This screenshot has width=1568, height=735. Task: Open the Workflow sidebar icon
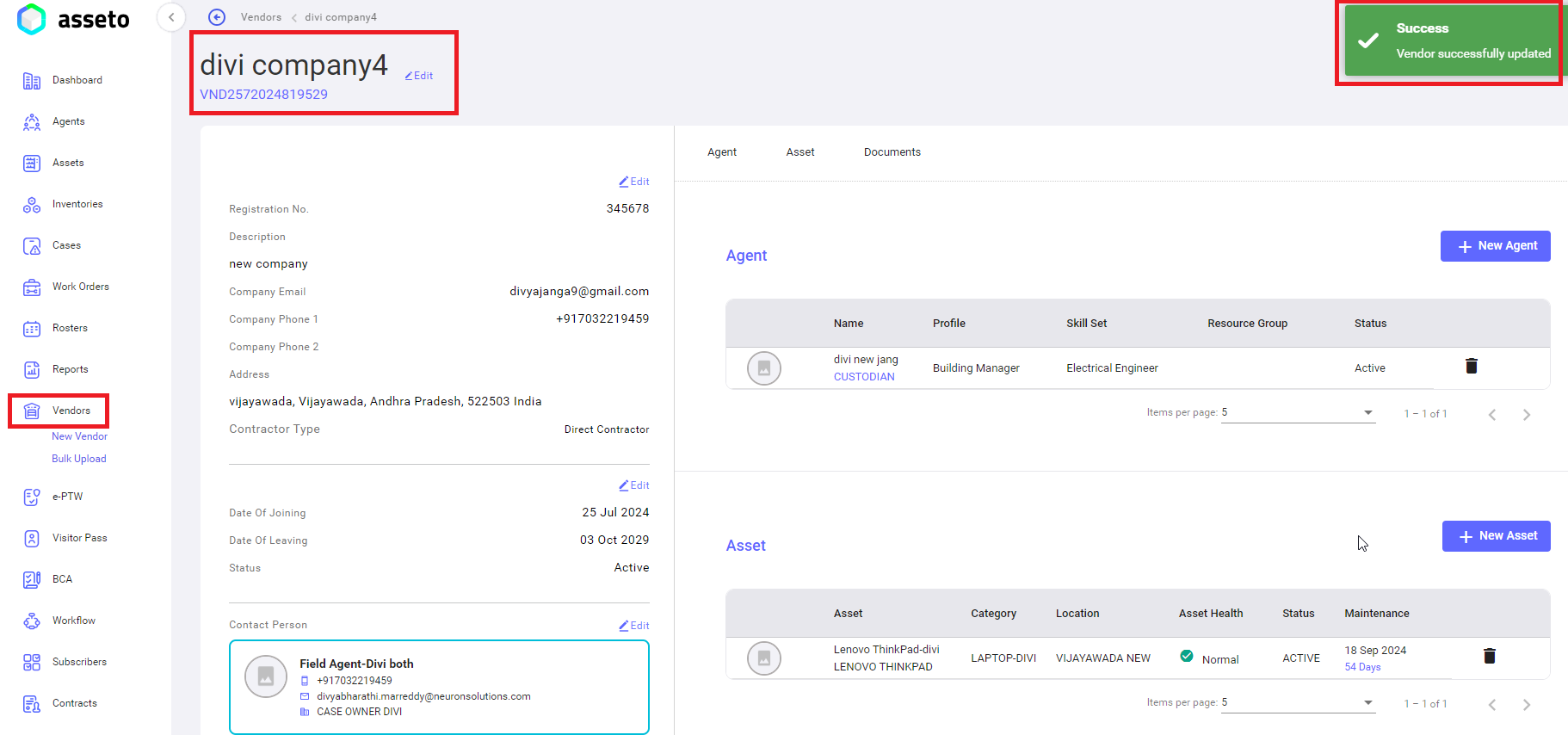coord(32,621)
